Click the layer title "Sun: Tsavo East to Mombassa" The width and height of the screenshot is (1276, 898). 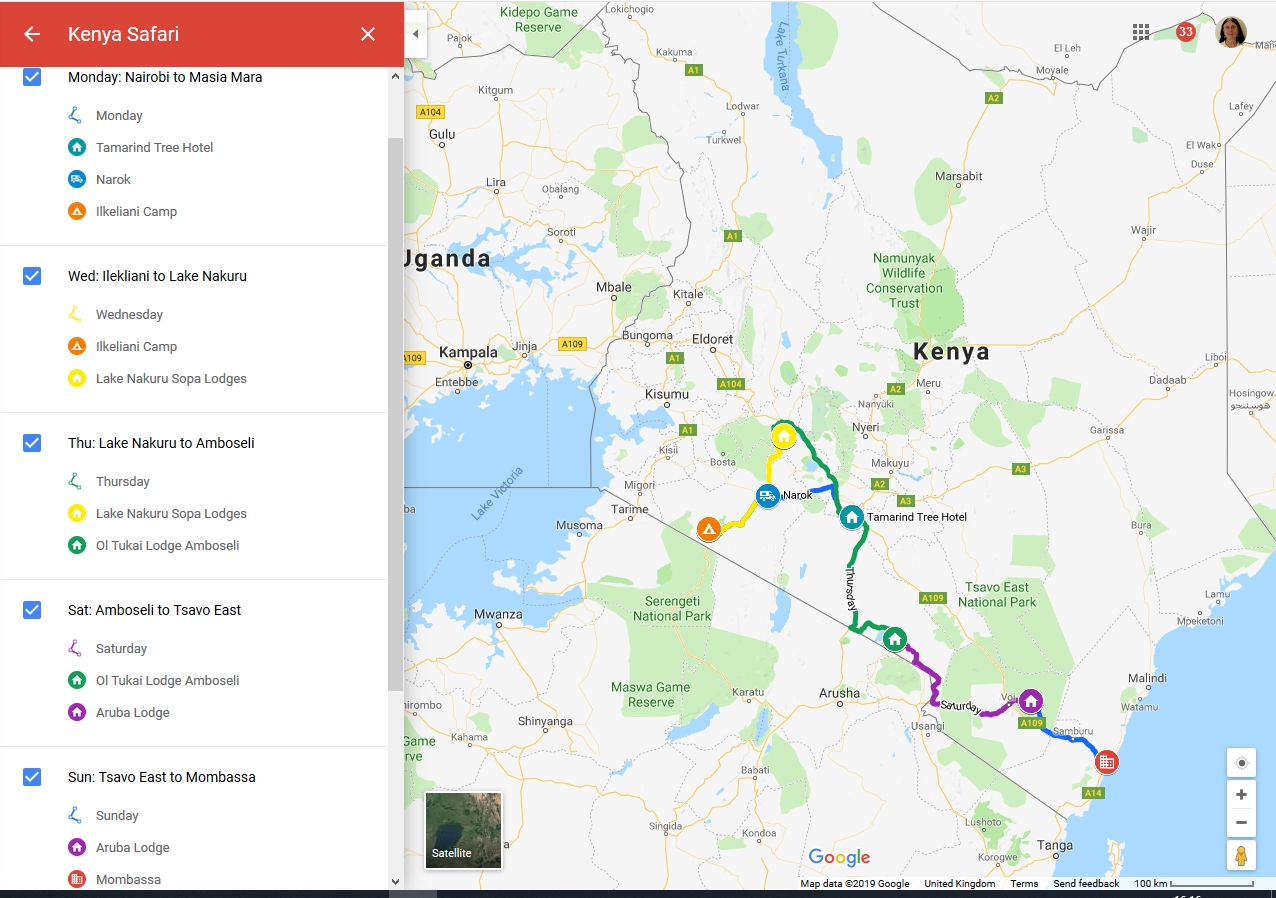[x=162, y=777]
